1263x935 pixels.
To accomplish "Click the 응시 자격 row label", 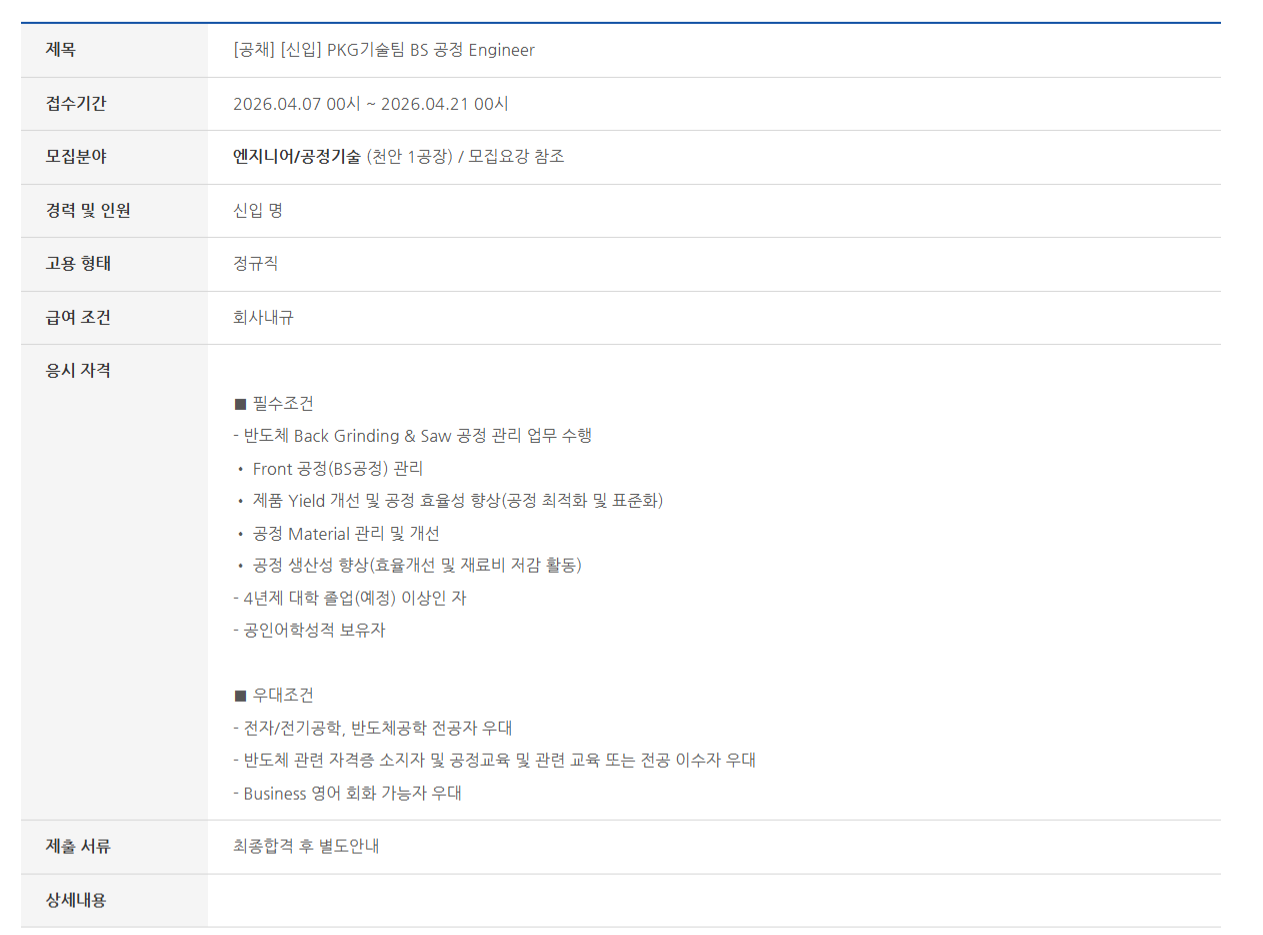I will point(78,371).
